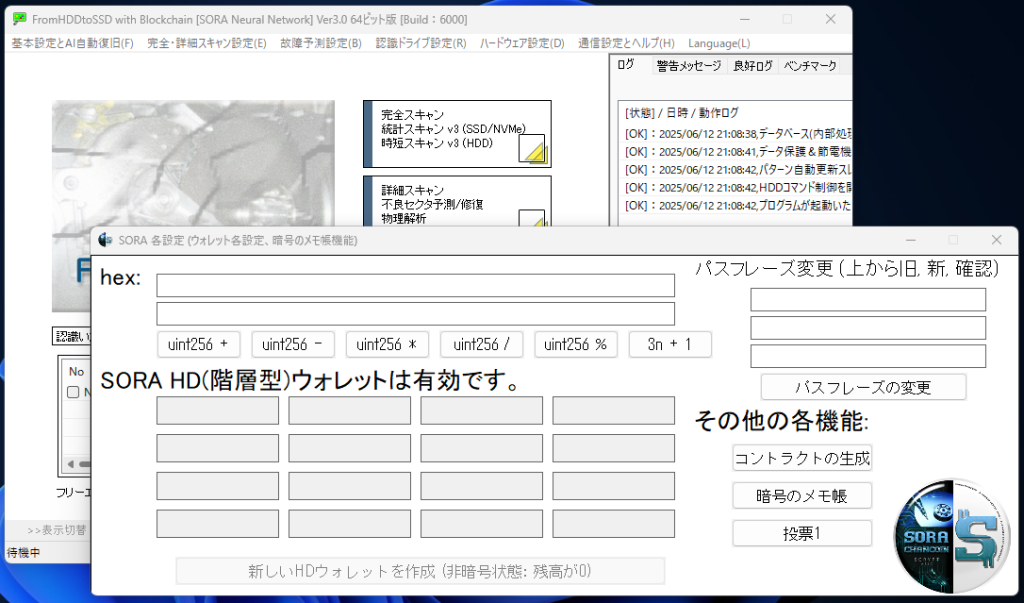The height and width of the screenshot is (603, 1024).
Task: Click the bottom-right wallet word box
Action: 613,524
